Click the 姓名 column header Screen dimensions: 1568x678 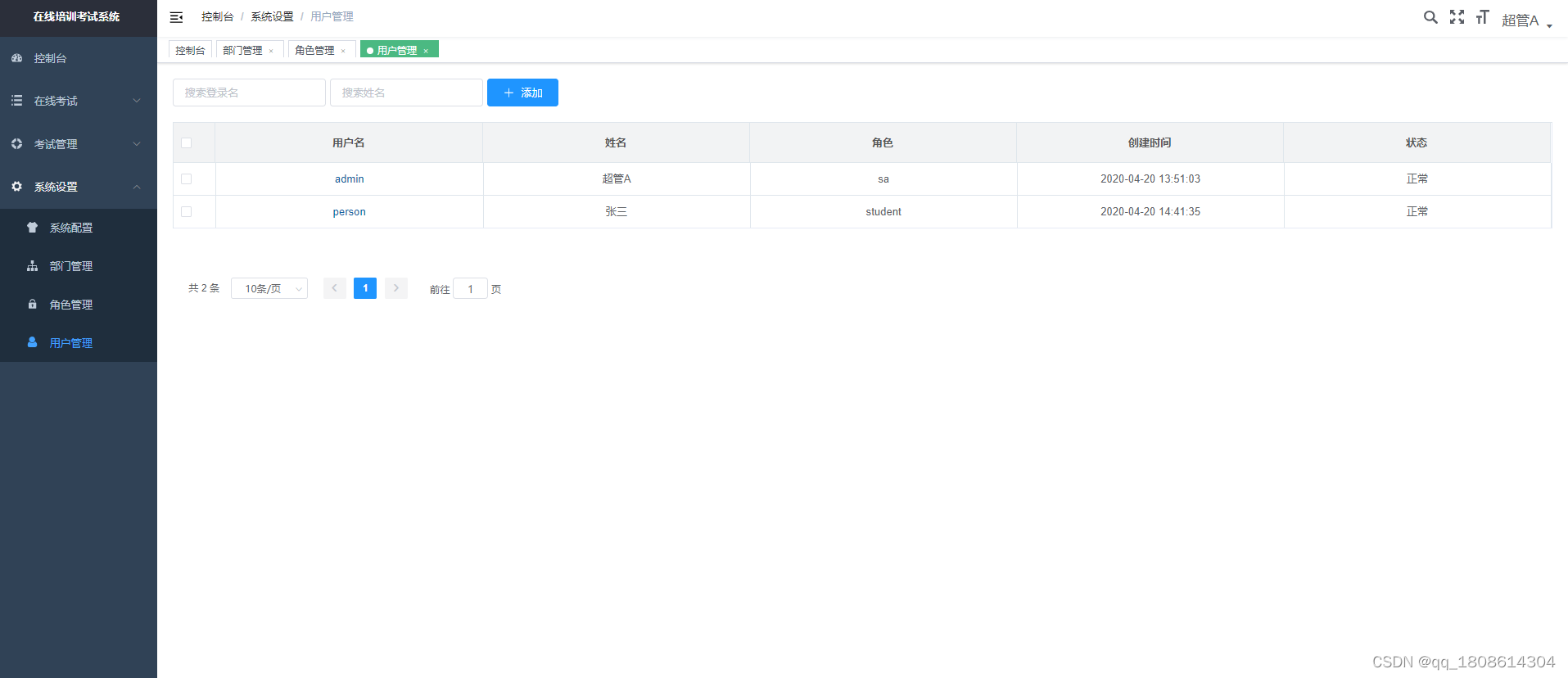616,142
